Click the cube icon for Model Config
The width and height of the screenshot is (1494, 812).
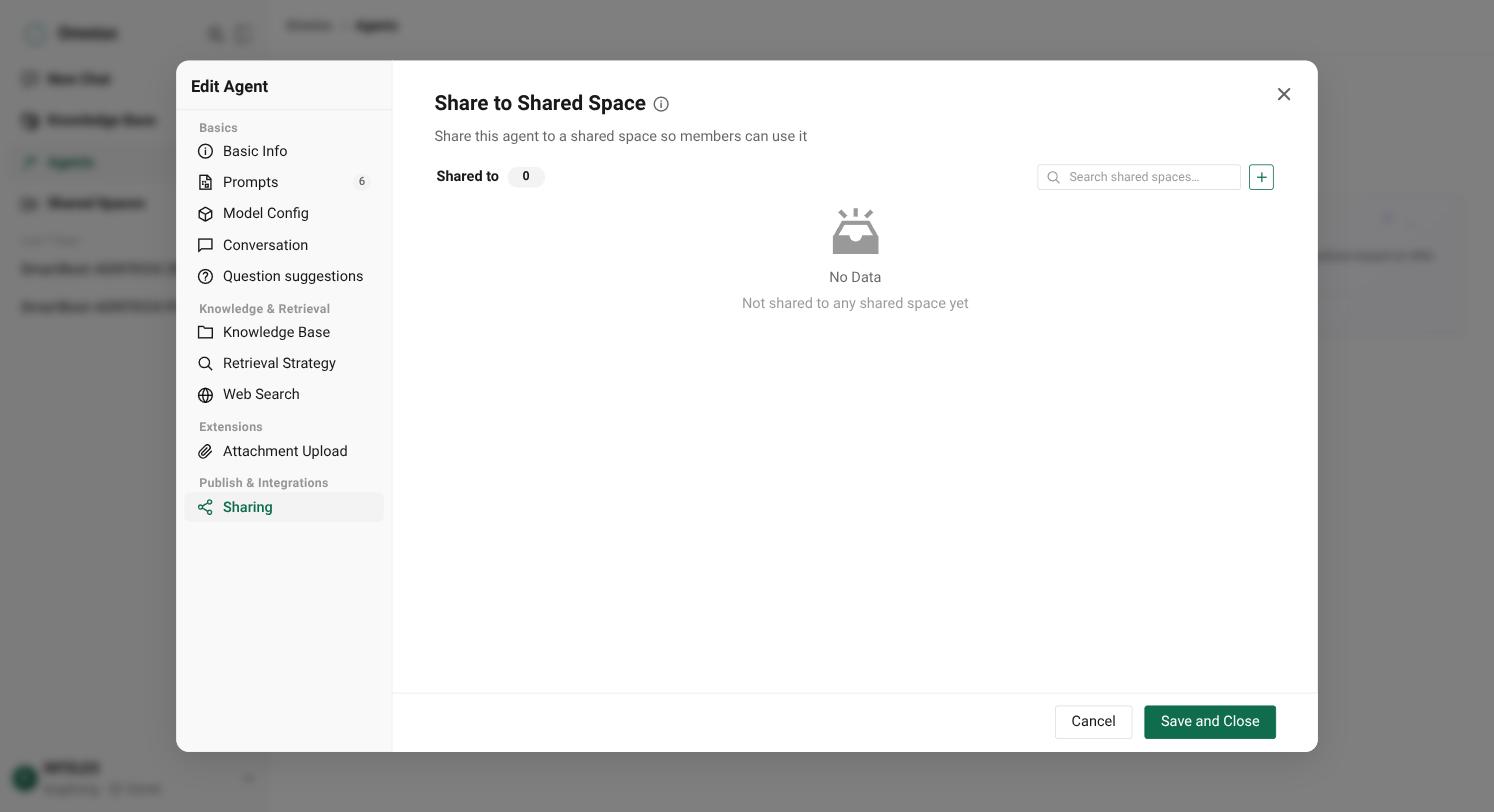[x=206, y=214]
